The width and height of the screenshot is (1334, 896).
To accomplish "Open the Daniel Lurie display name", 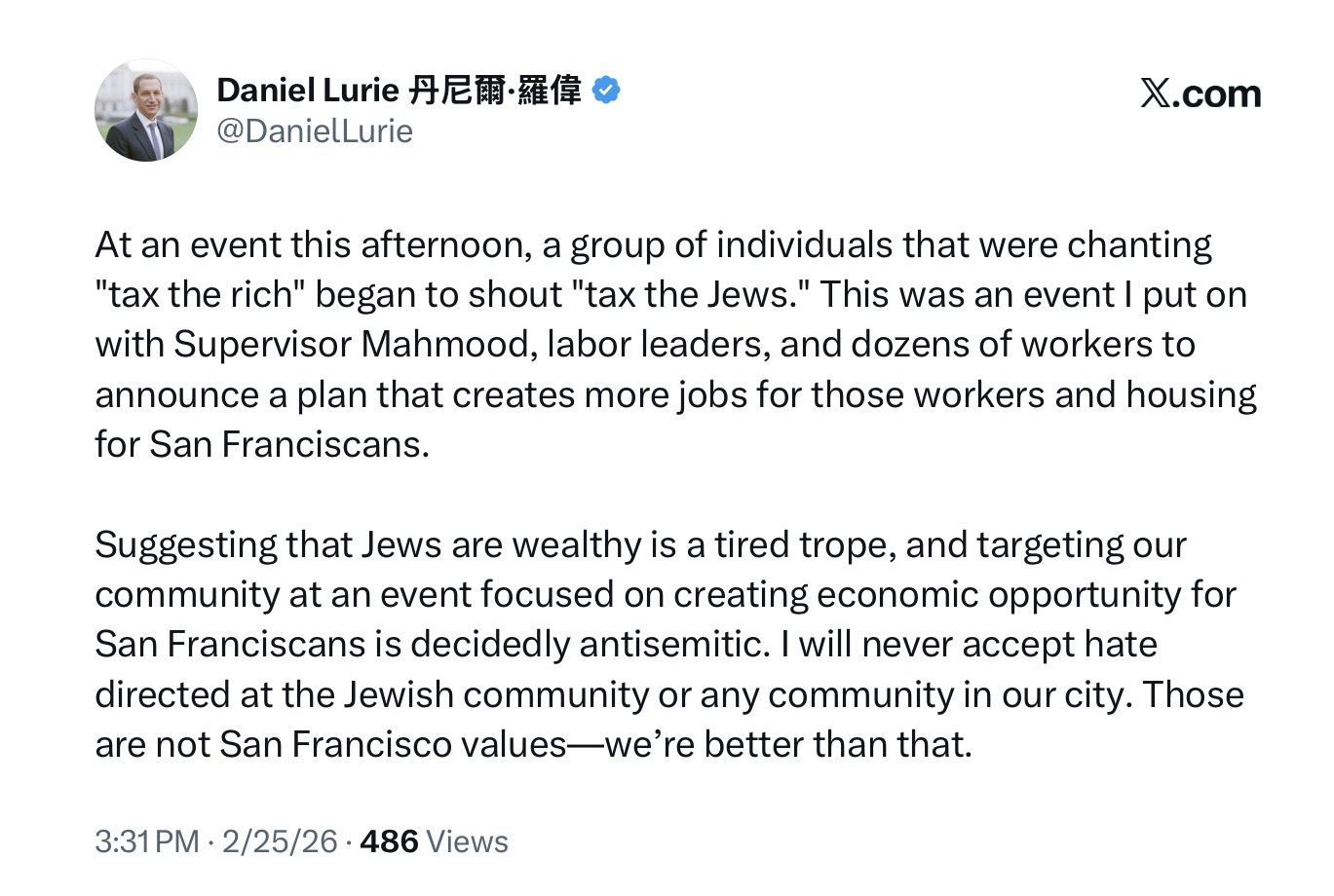I will [x=308, y=91].
